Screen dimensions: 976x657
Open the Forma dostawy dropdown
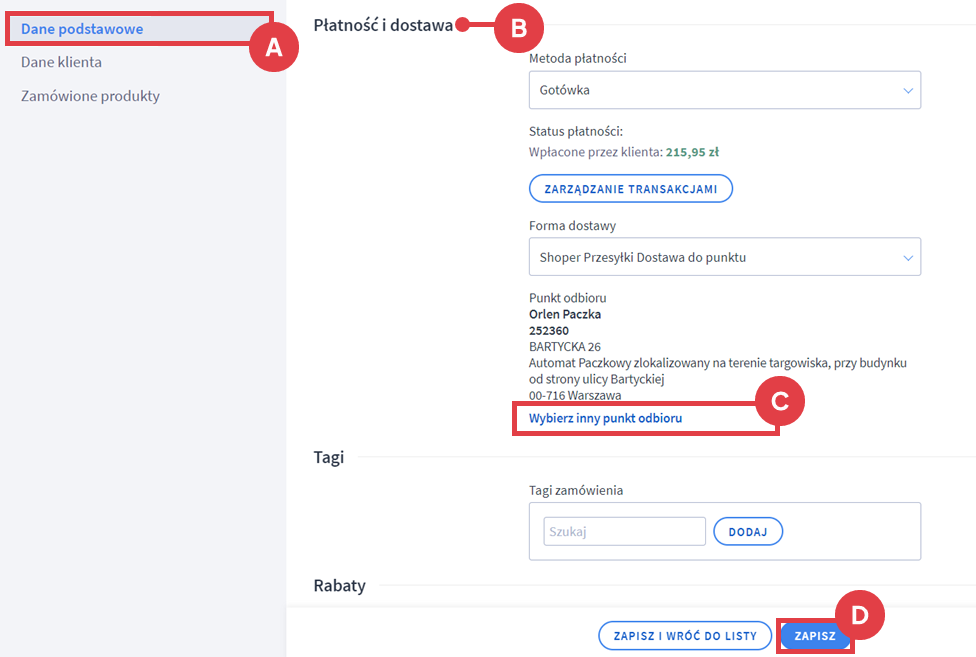click(724, 257)
